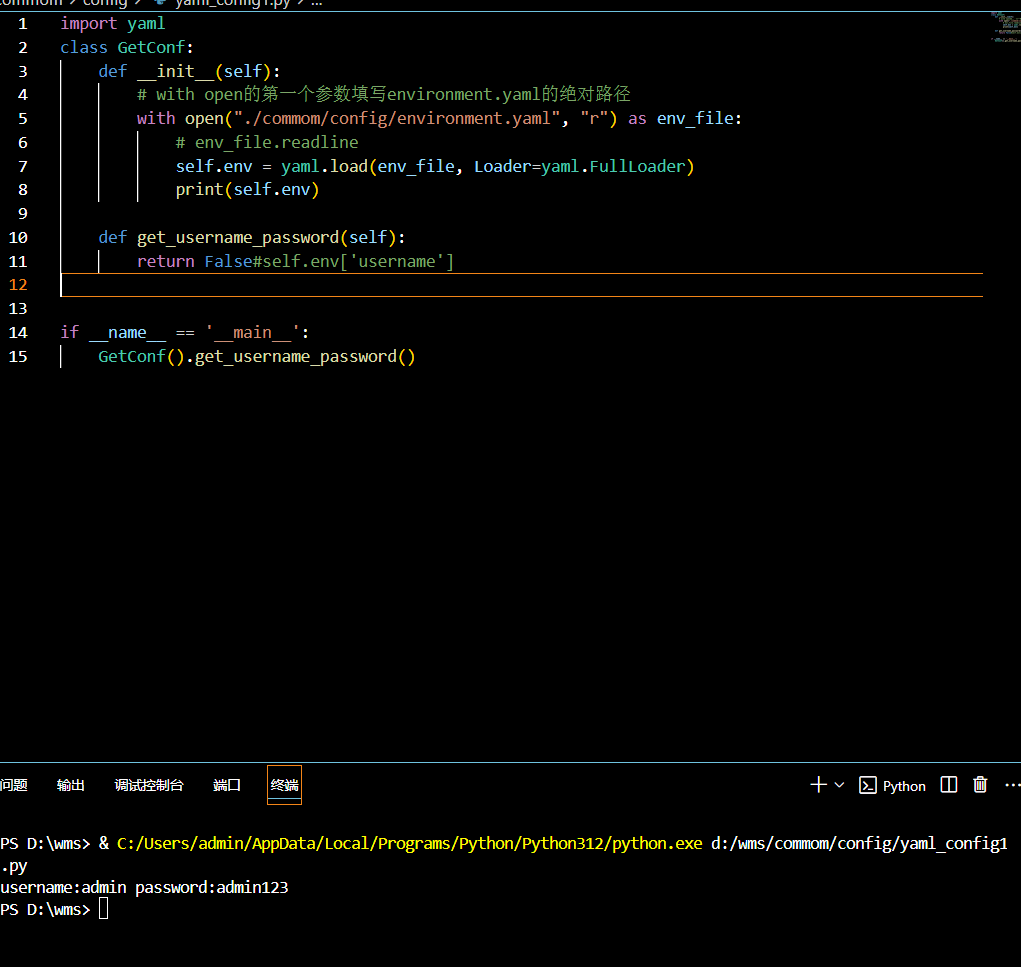Expand the launch profile dropdown beside the plus
Viewport: 1021px width, 967px height.
pos(839,785)
